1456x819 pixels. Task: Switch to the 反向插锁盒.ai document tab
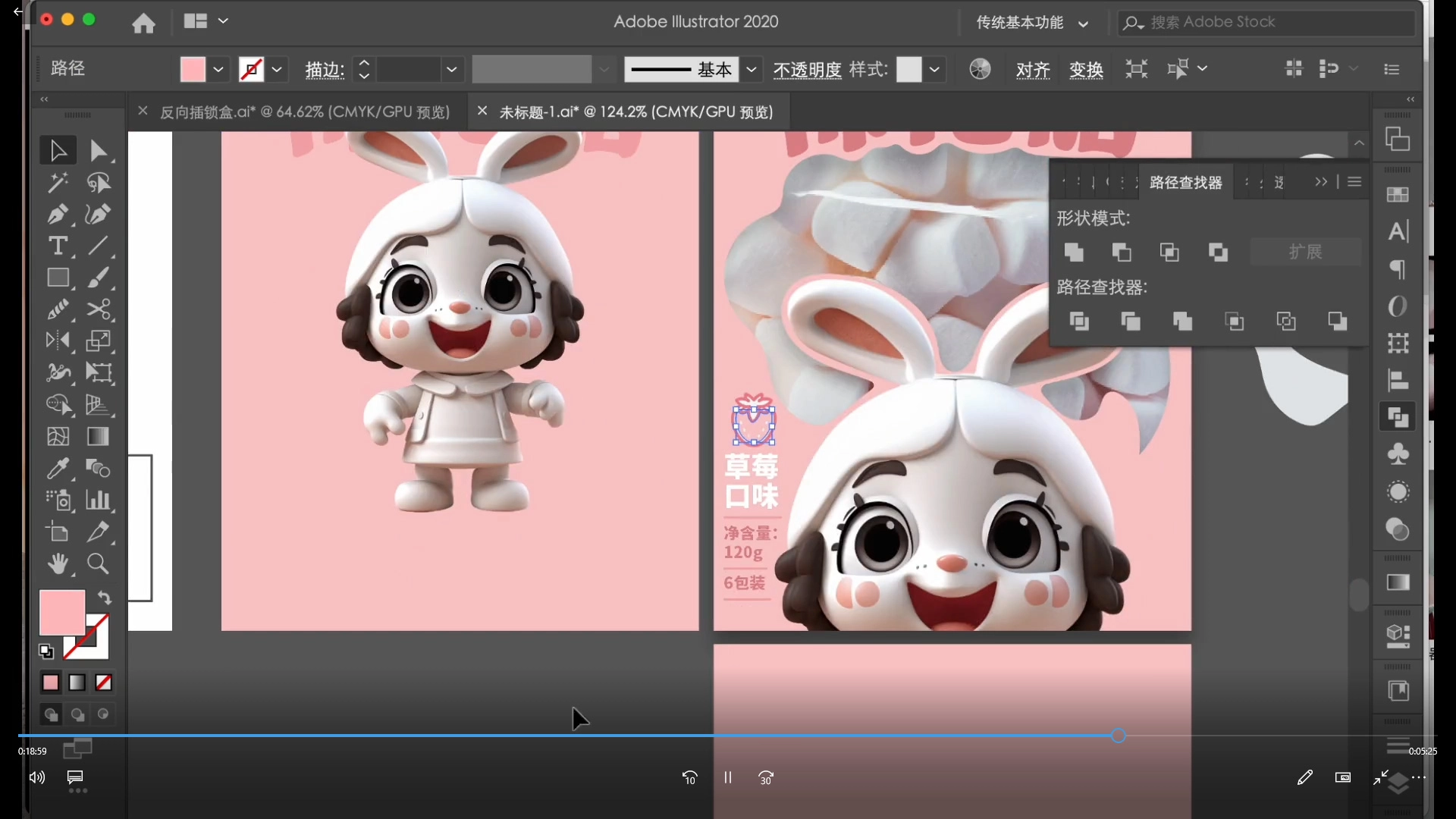coord(304,112)
